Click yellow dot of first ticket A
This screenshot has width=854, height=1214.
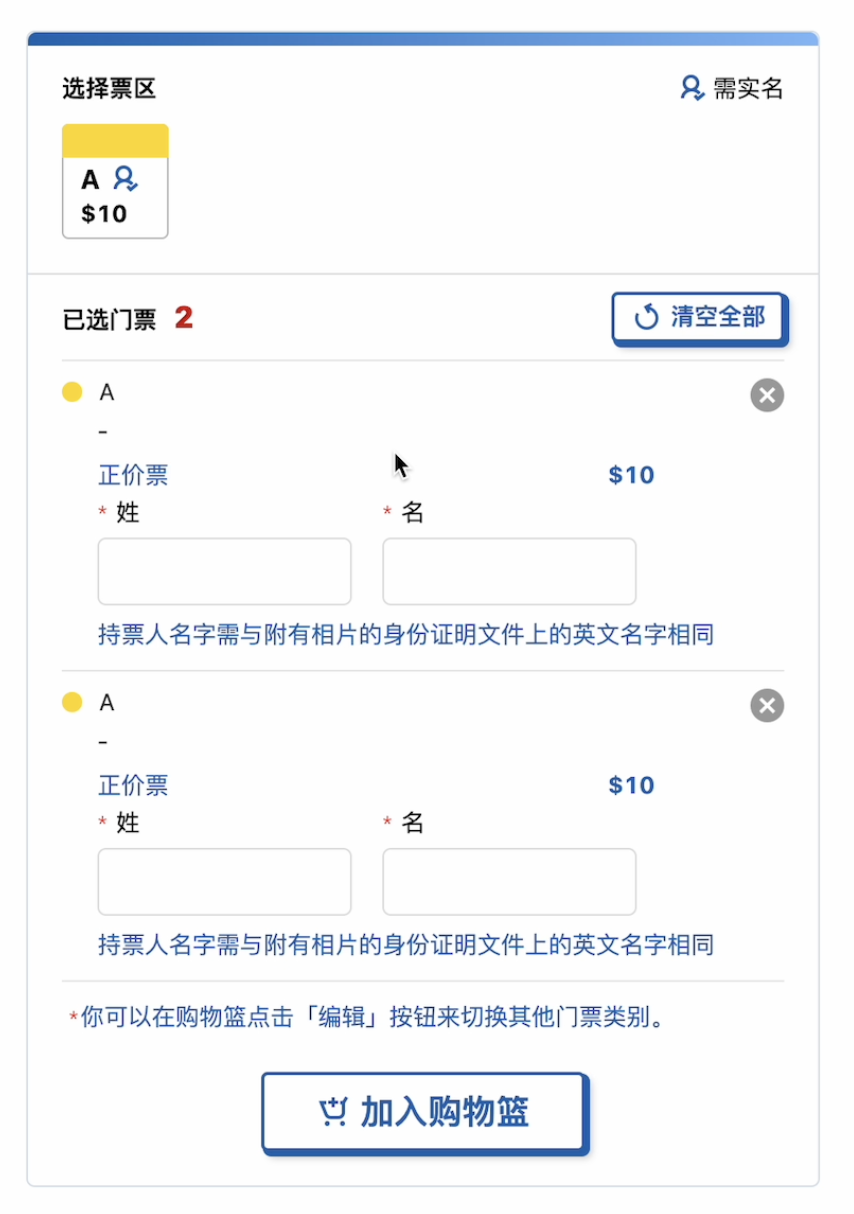[x=72, y=392]
